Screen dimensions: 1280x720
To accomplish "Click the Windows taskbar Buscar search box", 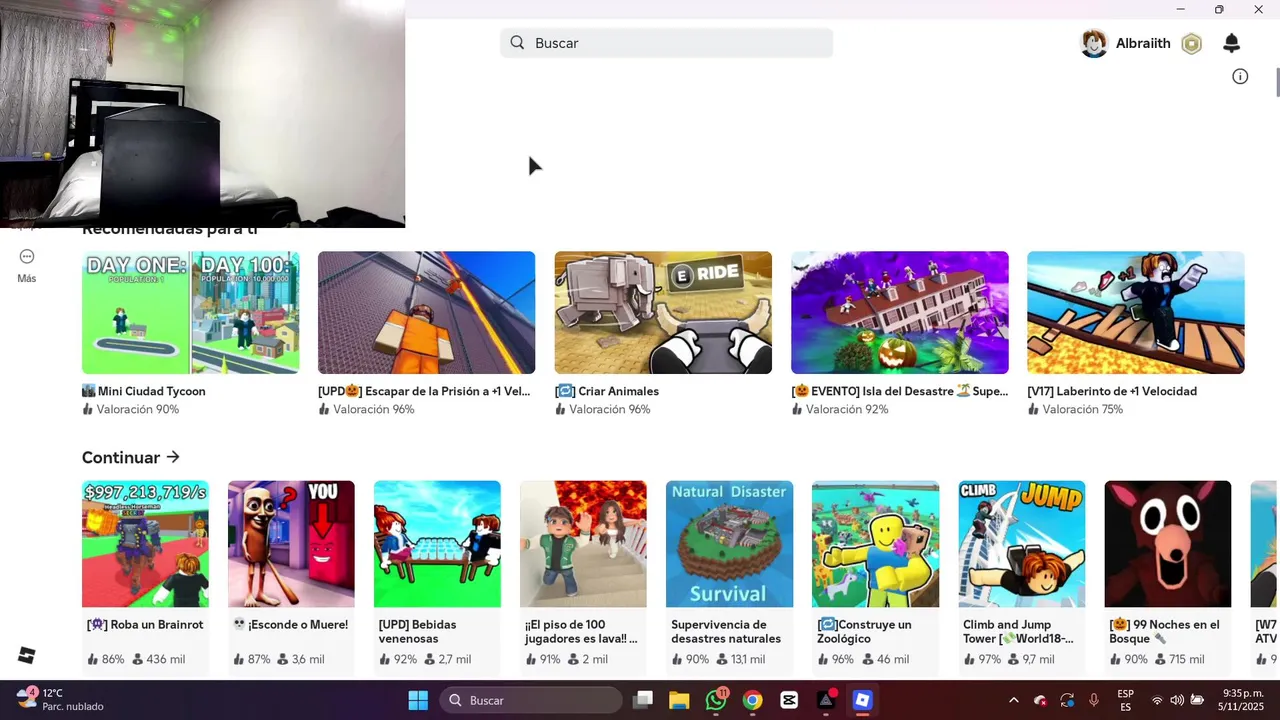I will point(532,700).
